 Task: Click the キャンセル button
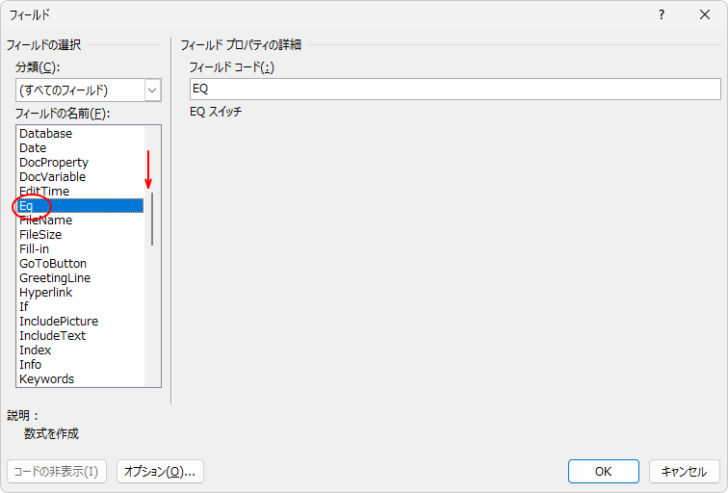pos(684,472)
